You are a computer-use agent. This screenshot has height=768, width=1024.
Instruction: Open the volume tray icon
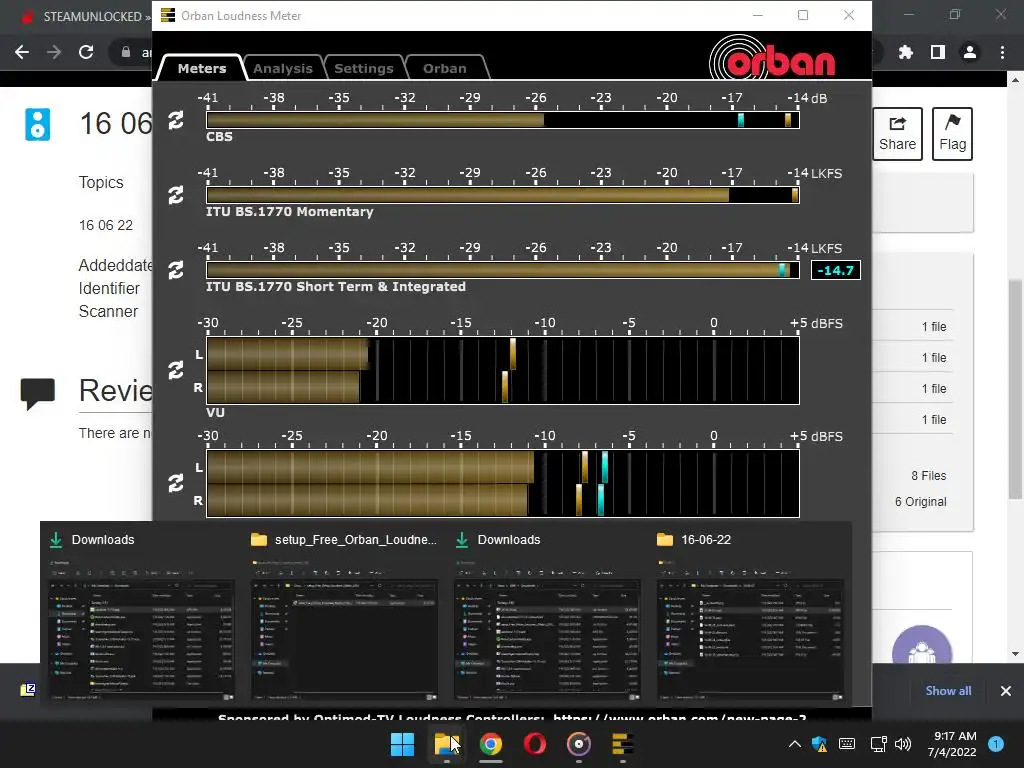(903, 744)
